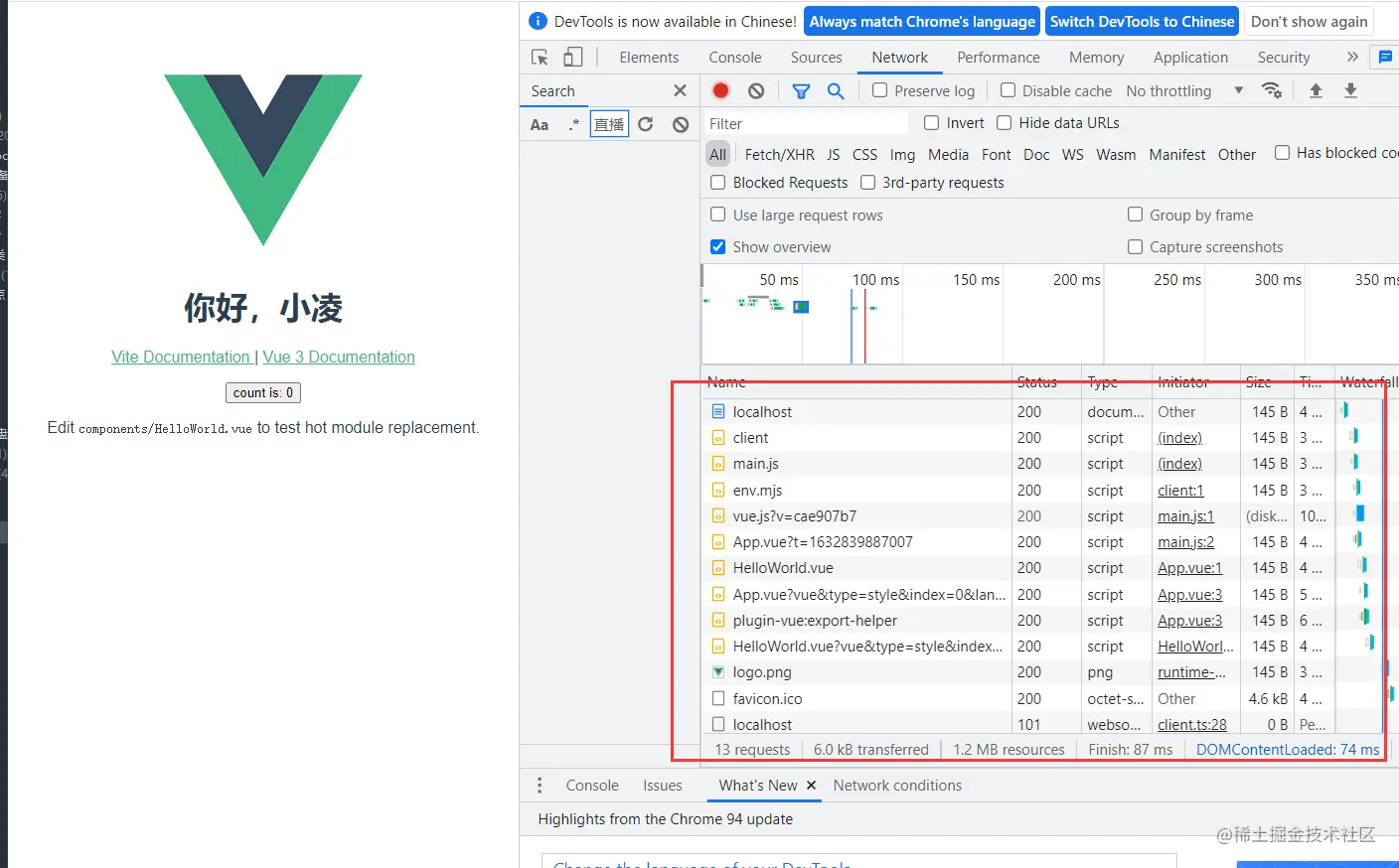1399x868 pixels.
Task: Select the main.js request row
Action: 1048,464
